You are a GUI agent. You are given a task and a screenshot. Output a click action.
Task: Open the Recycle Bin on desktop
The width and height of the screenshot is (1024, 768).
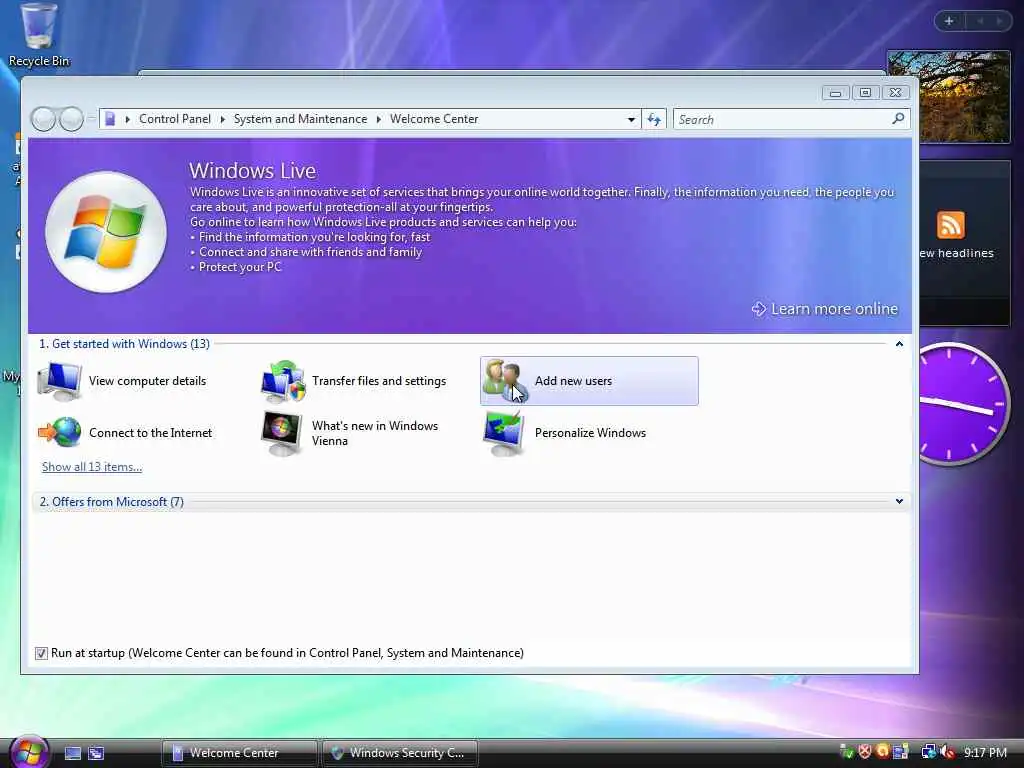point(39,35)
